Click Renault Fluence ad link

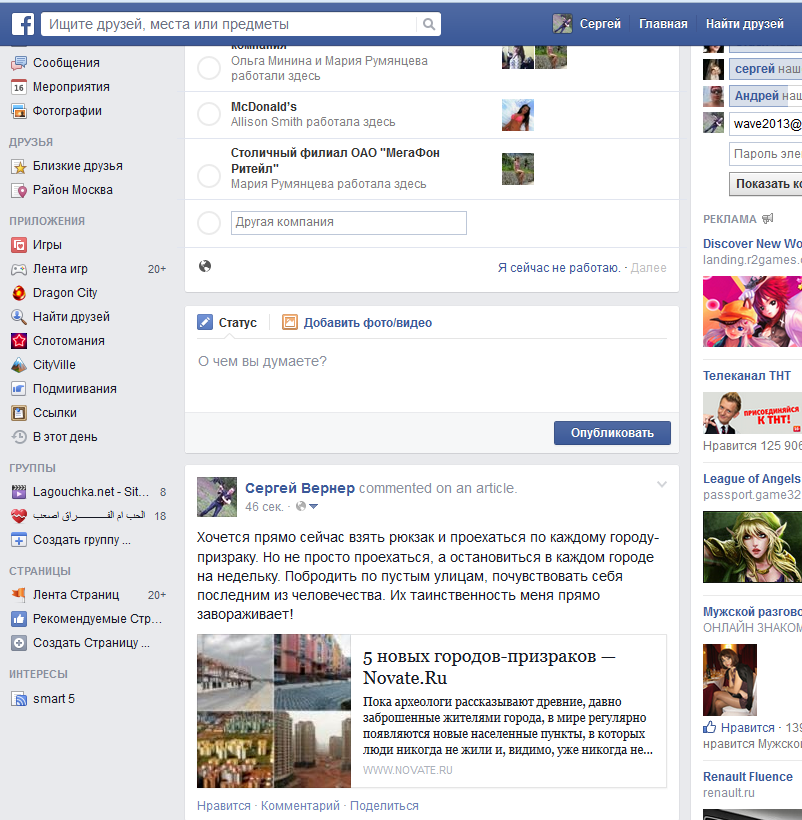pos(748,777)
